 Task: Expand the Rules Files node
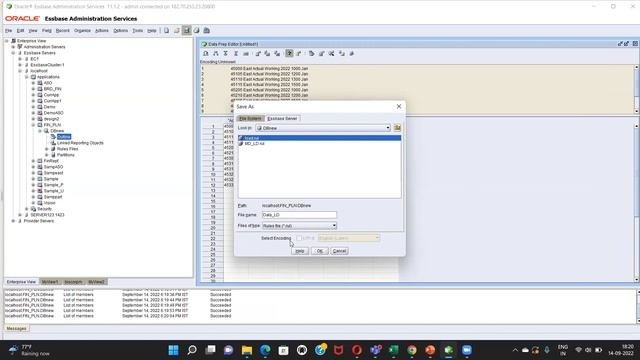[x=47, y=149]
